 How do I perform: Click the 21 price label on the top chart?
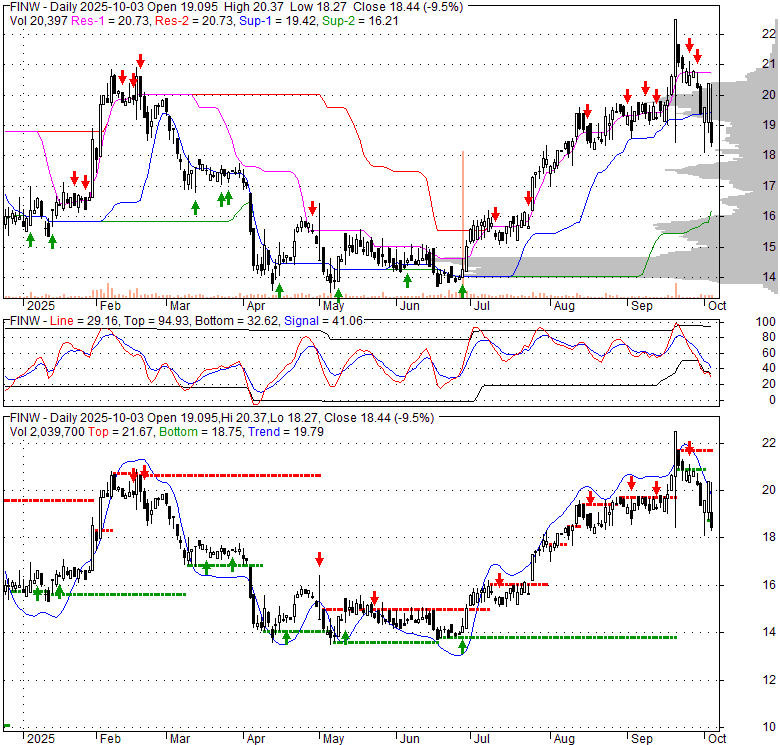tap(769, 64)
